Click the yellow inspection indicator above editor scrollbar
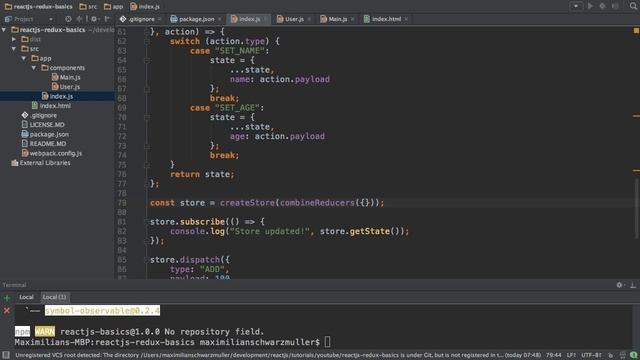This screenshot has height=360, width=640. pos(636,31)
